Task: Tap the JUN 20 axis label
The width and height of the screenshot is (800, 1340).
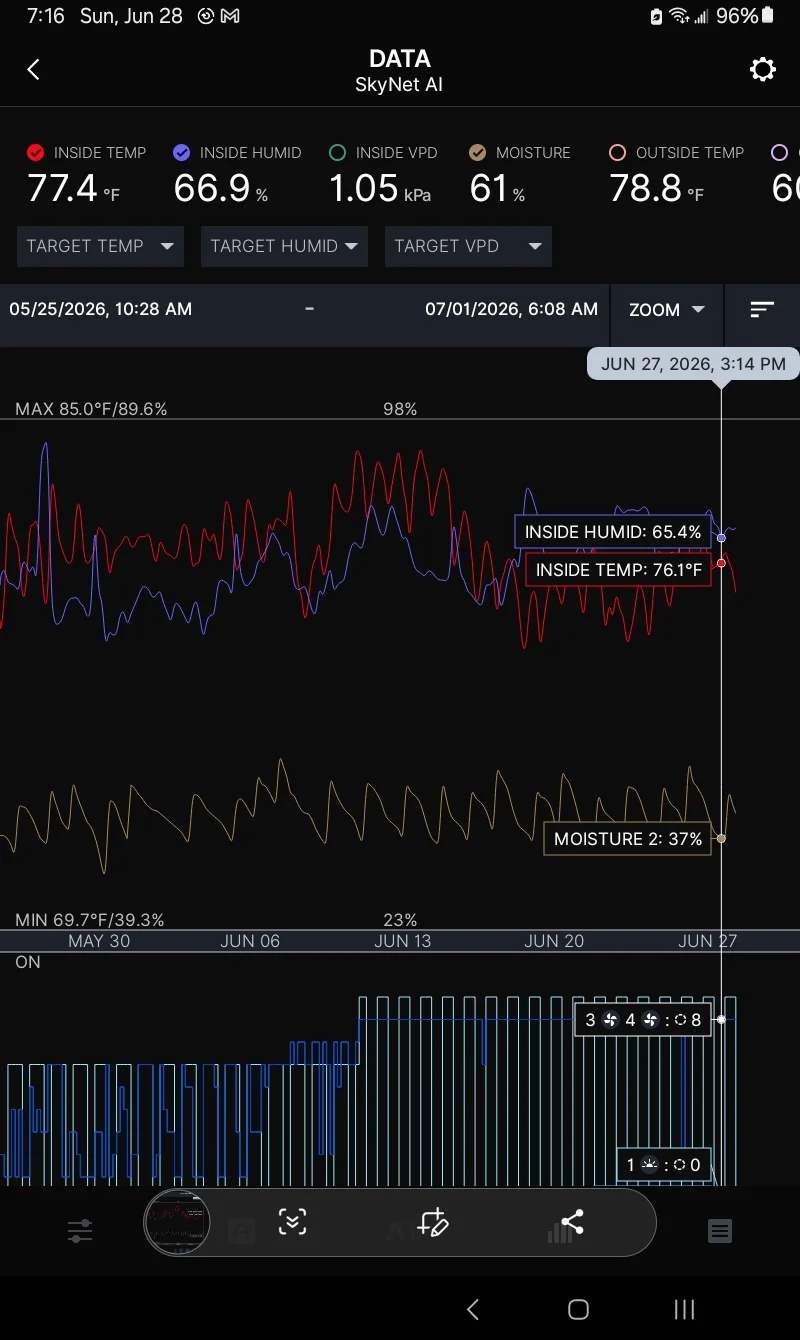Action: point(554,941)
